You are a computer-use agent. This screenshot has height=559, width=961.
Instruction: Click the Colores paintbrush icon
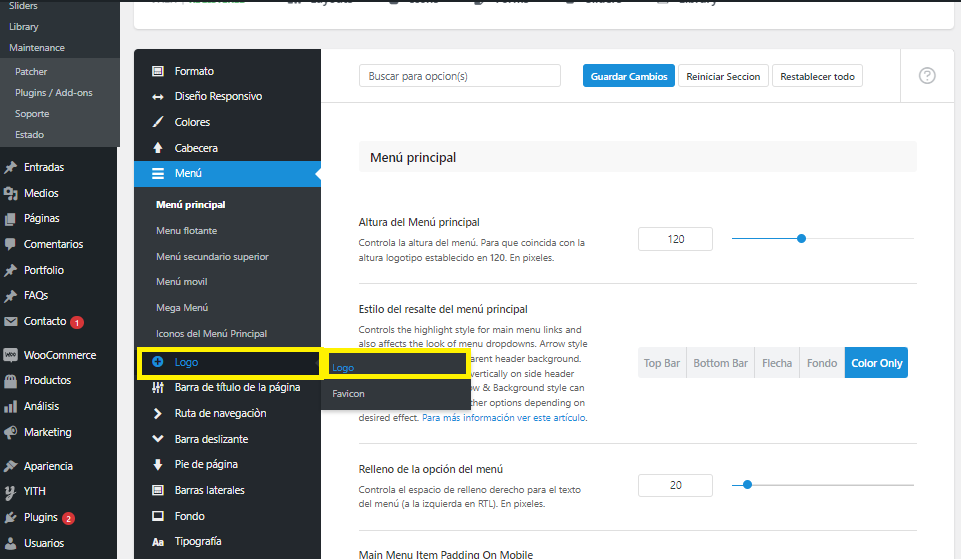pyautogui.click(x=158, y=122)
